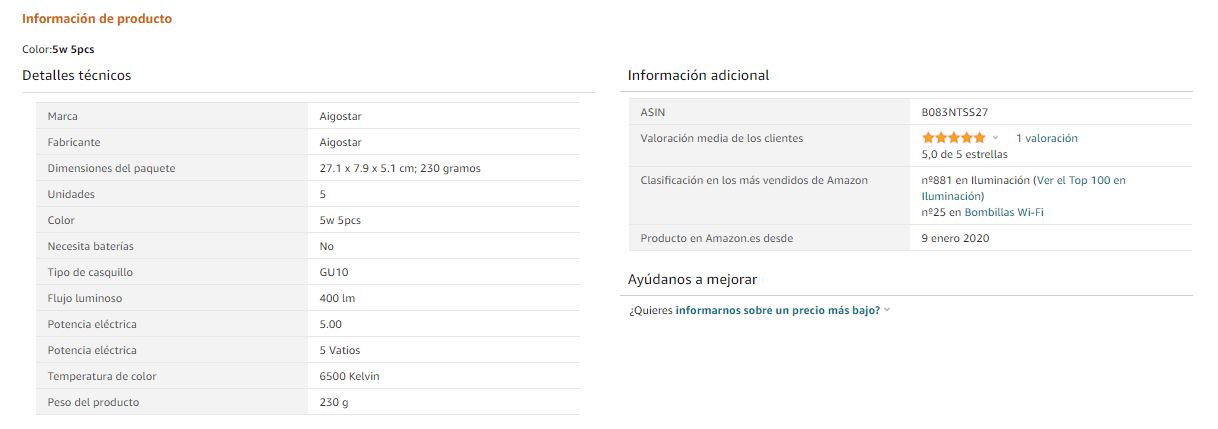Expand the lower price feedback chevron
The image size is (1218, 429).
[x=887, y=310]
